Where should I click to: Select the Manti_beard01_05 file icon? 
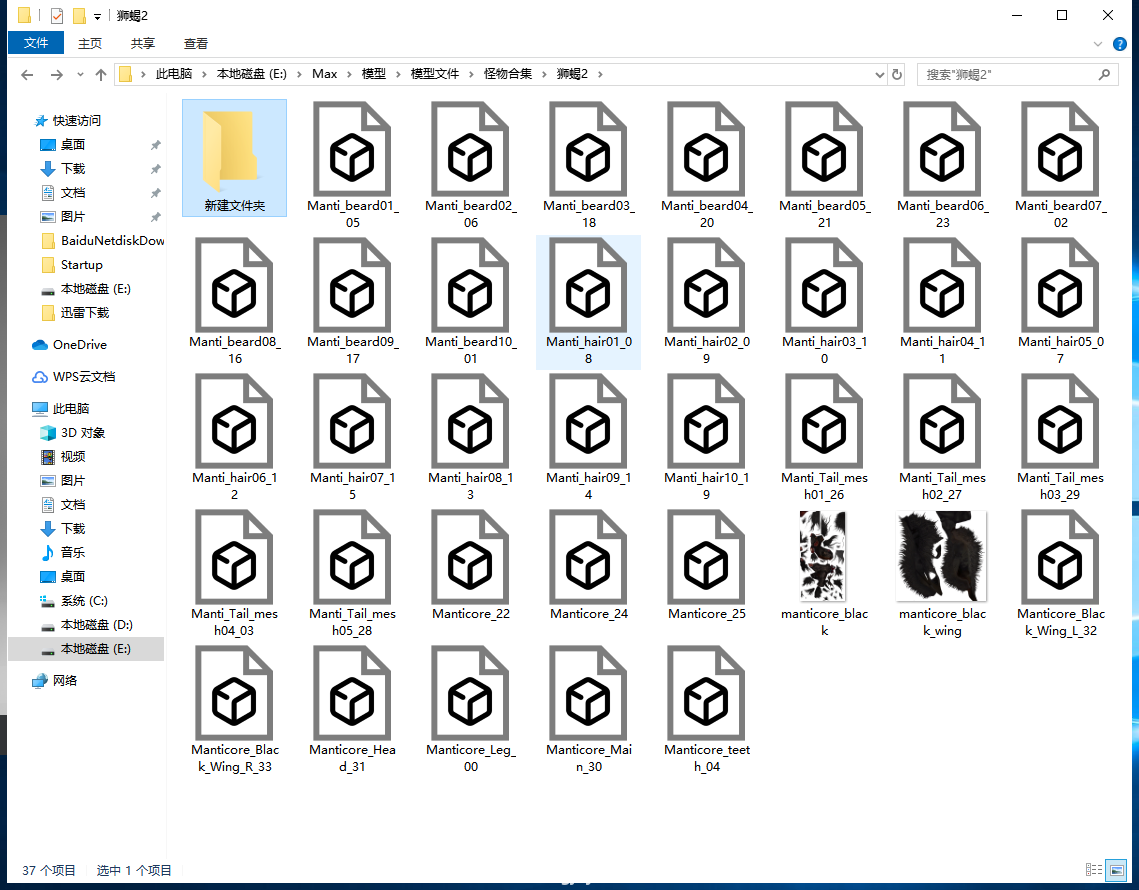point(352,149)
